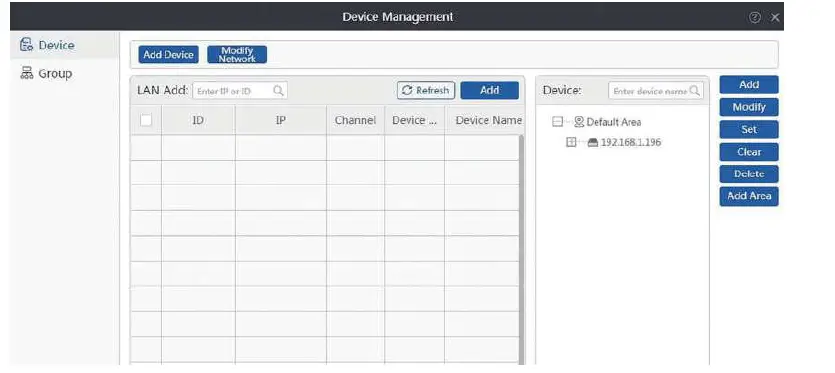Image resolution: width=835 pixels, height=373 pixels.
Task: Select the 192.168.1.196 device entry
Action: pyautogui.click(x=631, y=143)
